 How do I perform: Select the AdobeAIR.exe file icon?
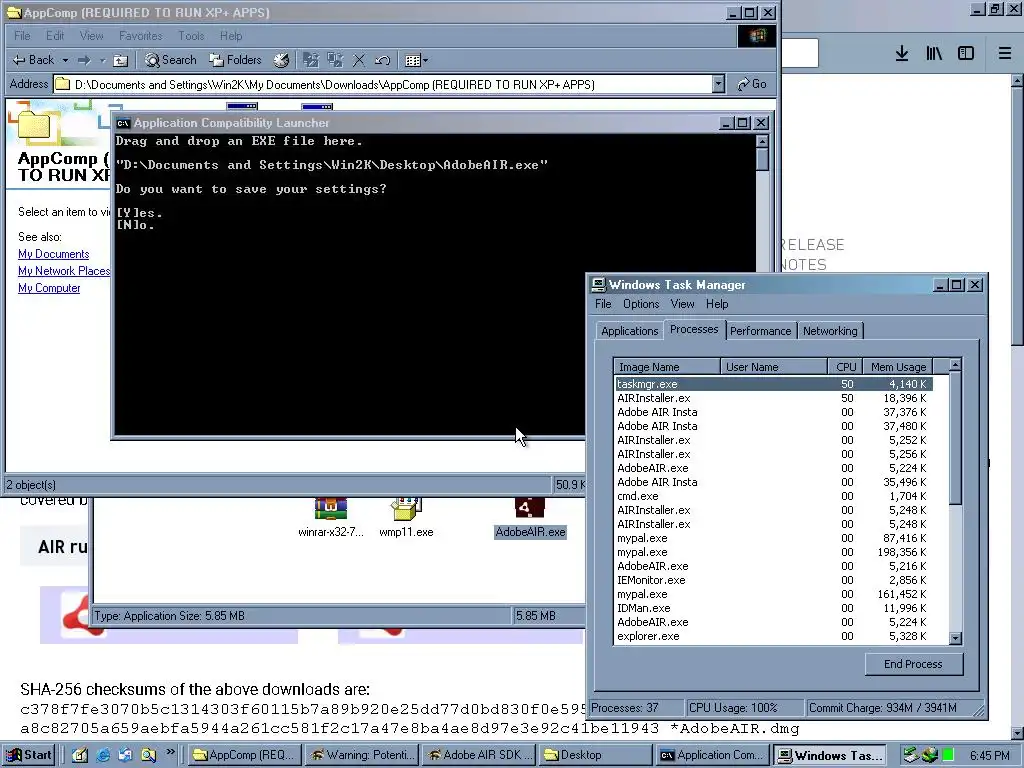[x=530, y=519]
